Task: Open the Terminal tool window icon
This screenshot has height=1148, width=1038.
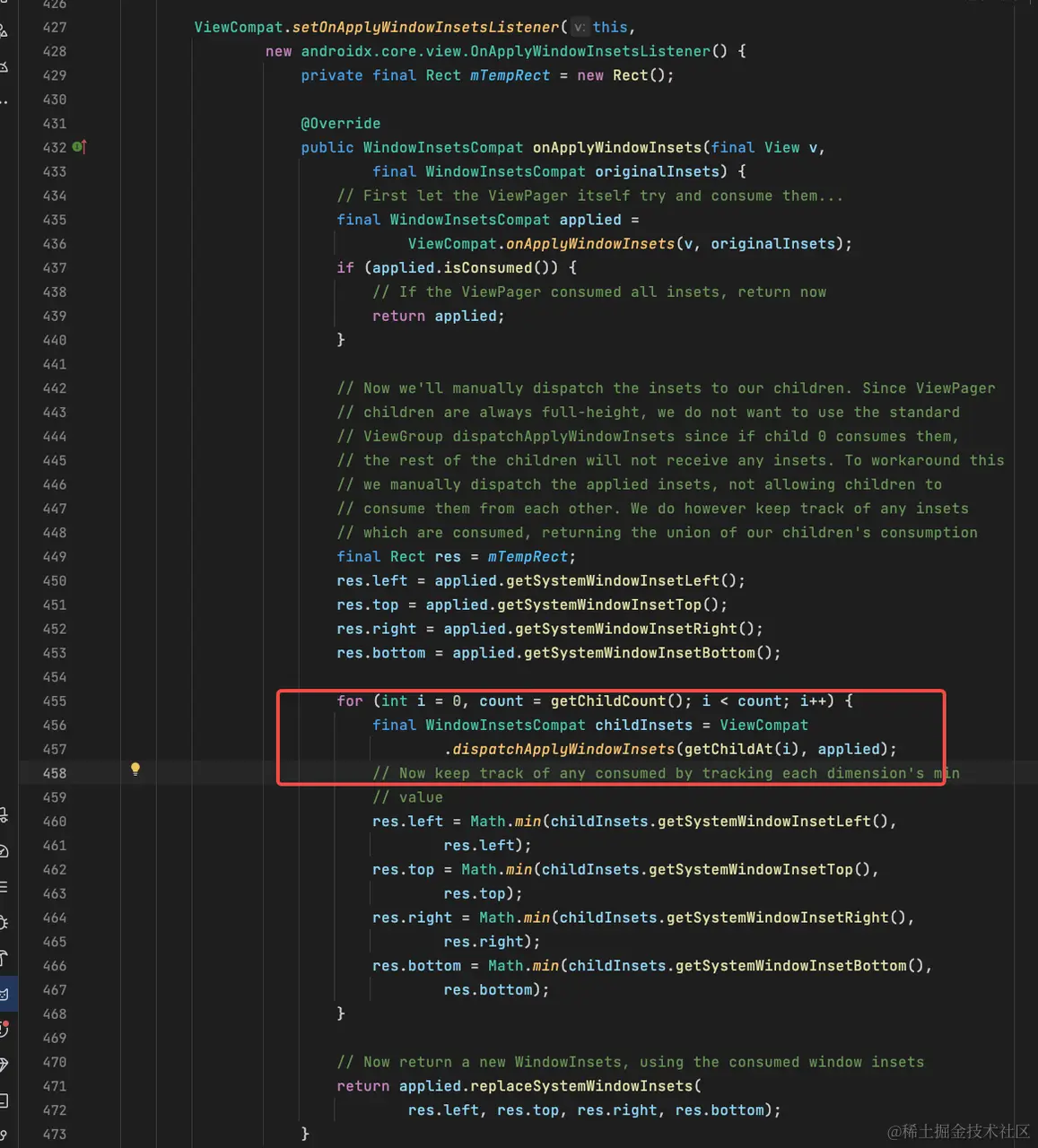Action: (4, 1100)
